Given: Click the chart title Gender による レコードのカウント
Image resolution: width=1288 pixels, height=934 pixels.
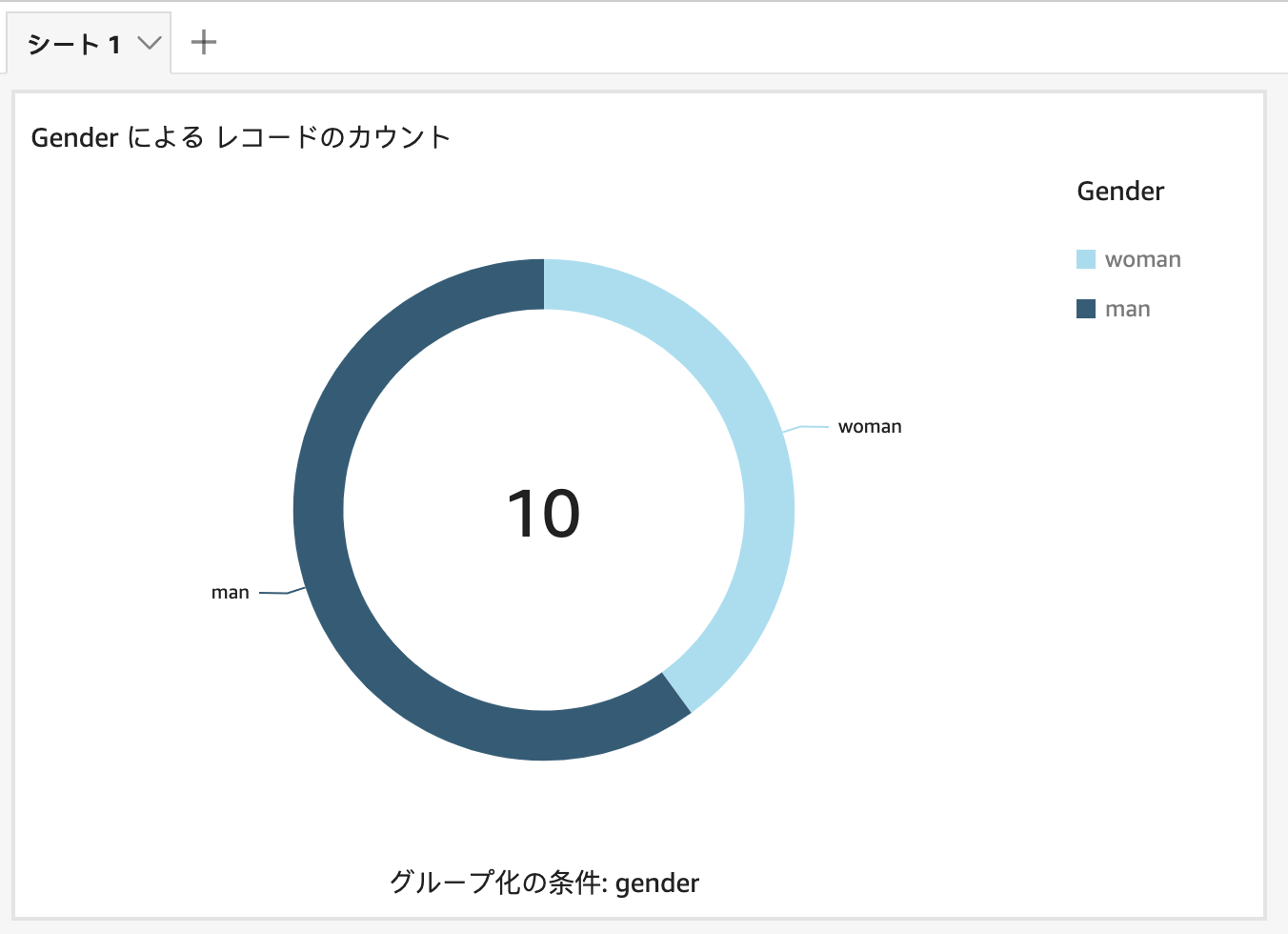Looking at the screenshot, I should [241, 137].
